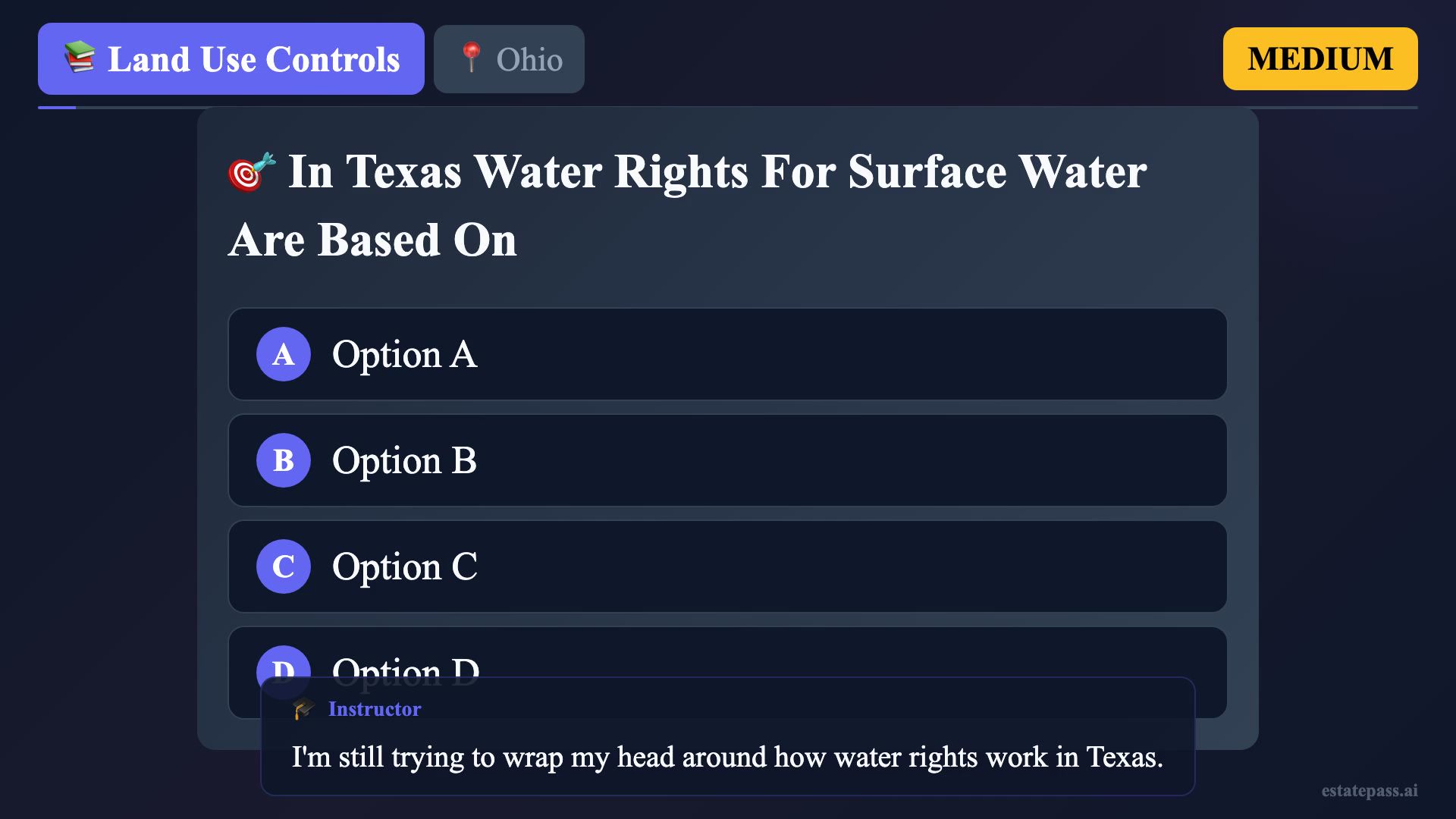Viewport: 1456px width, 819px height.
Task: Click the circled letter D badge
Action: coord(284,663)
